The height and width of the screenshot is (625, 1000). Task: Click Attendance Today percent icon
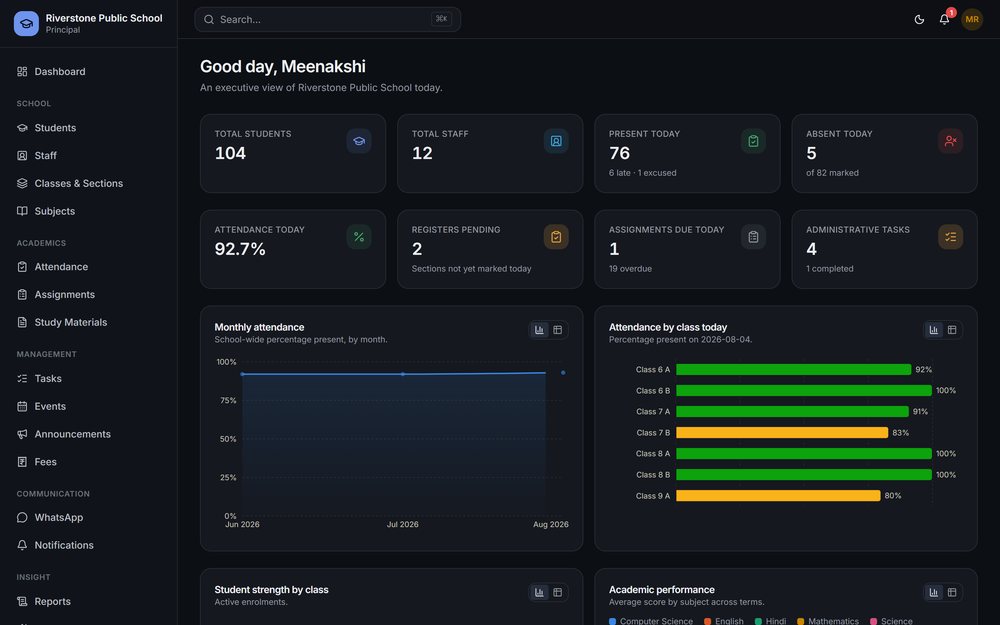[x=359, y=237]
